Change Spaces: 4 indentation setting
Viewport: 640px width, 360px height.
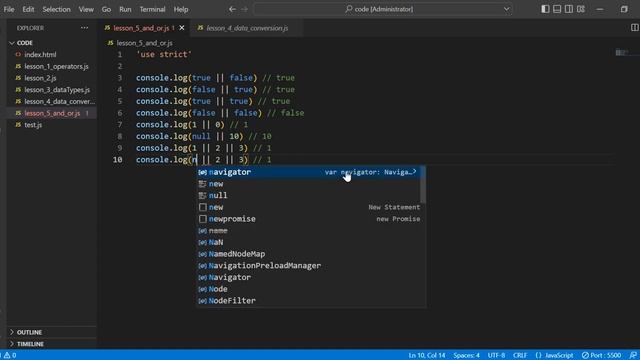coord(466,355)
